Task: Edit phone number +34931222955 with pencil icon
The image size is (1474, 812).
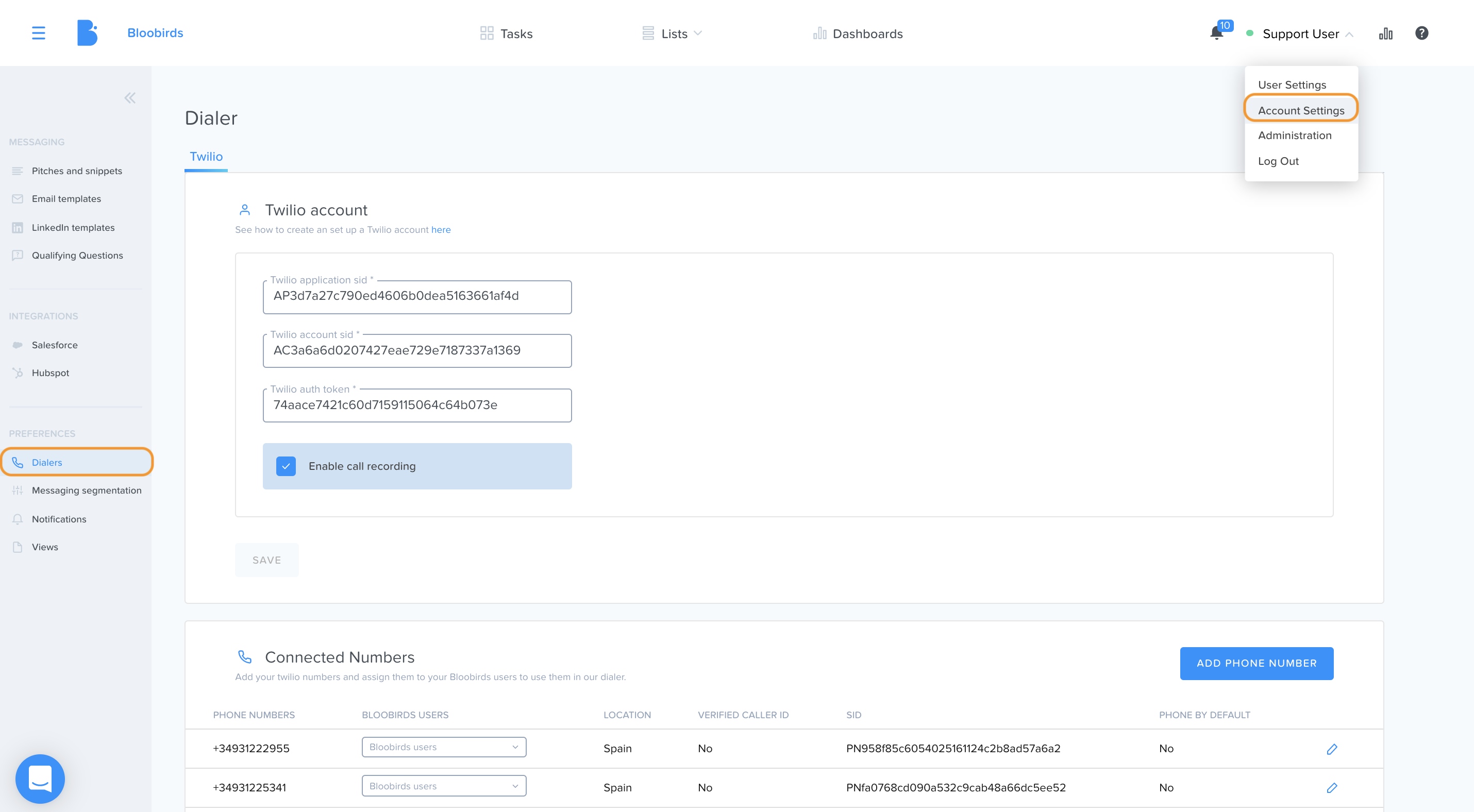Action: coord(1332,749)
